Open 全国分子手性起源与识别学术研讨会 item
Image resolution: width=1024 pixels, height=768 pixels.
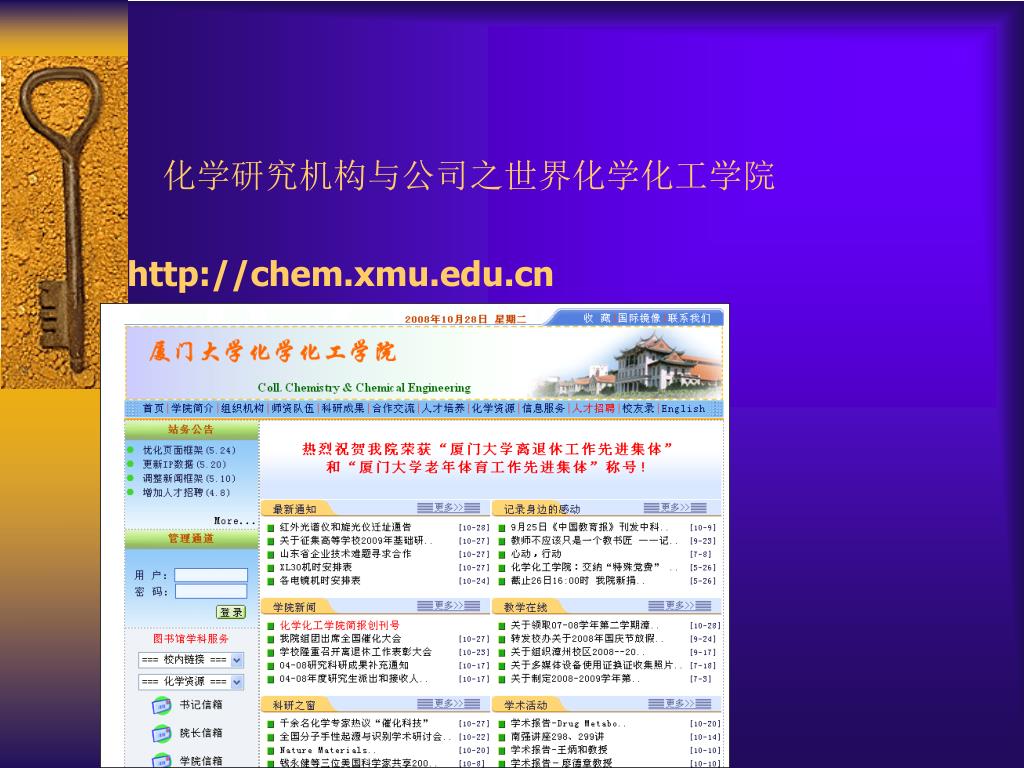tap(365, 737)
